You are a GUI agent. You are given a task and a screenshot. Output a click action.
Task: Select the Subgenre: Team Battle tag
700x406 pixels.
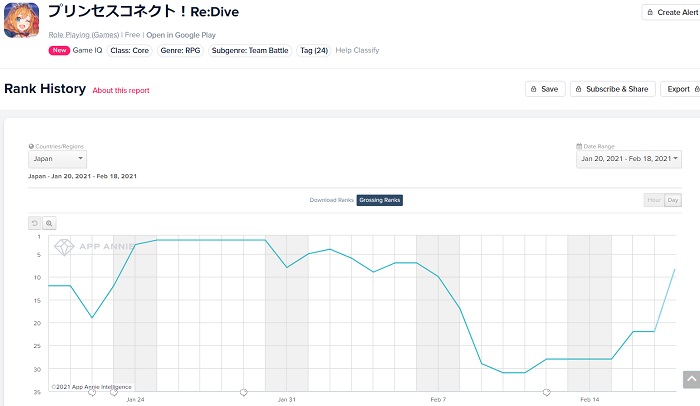[x=250, y=50]
